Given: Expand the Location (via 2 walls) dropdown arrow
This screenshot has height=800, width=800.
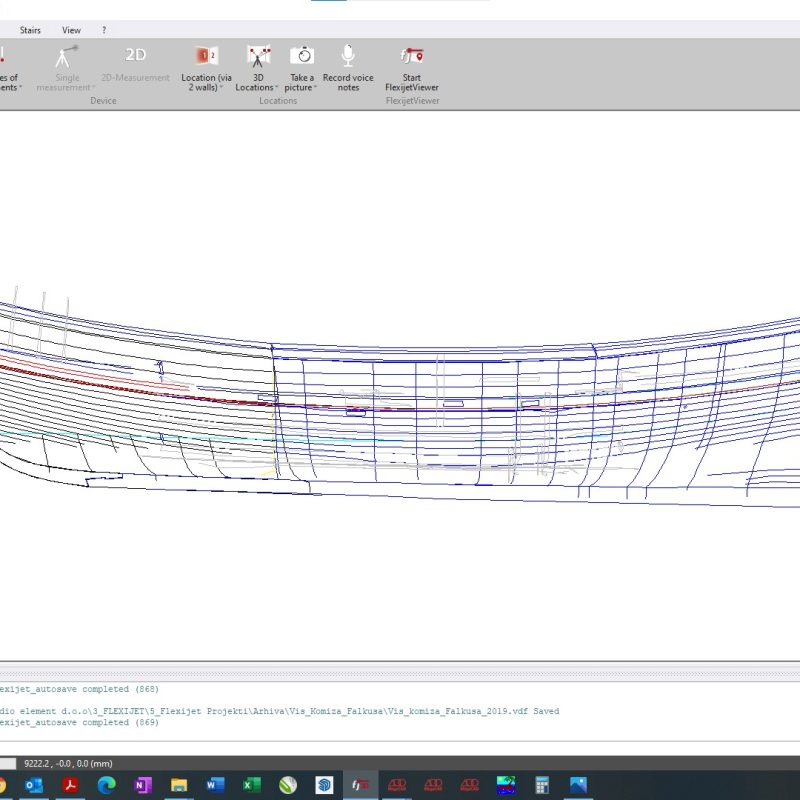Looking at the screenshot, I should click(221, 88).
